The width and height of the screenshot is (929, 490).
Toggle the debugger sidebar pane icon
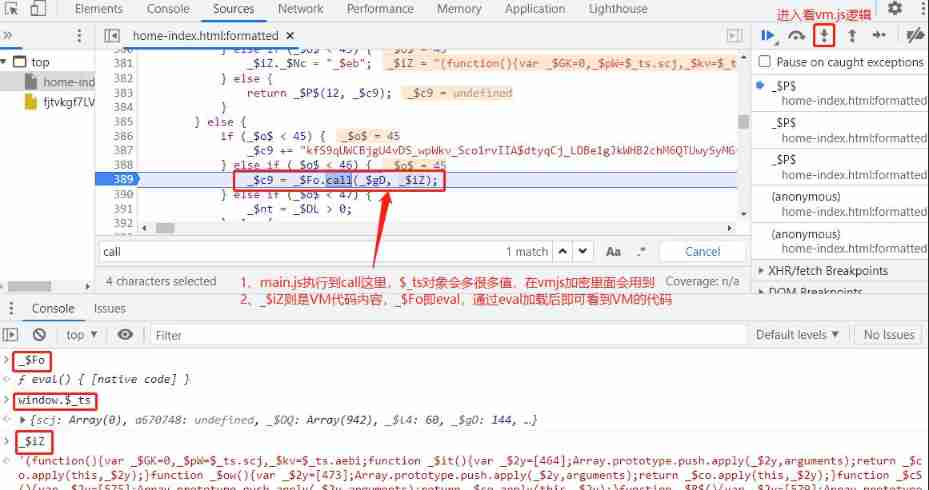pyautogui.click(x=735, y=36)
